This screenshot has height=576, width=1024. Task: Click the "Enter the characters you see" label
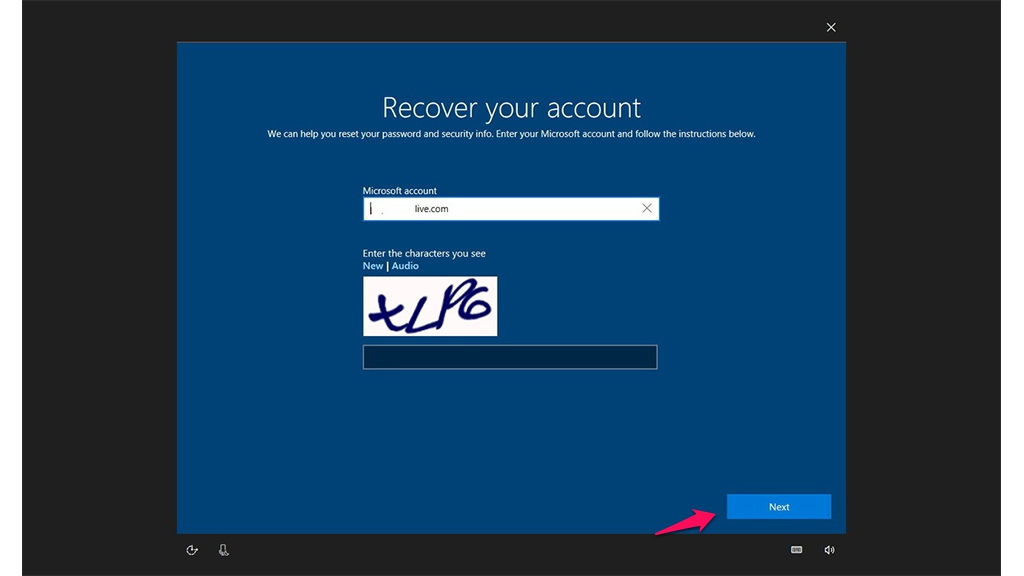click(424, 253)
